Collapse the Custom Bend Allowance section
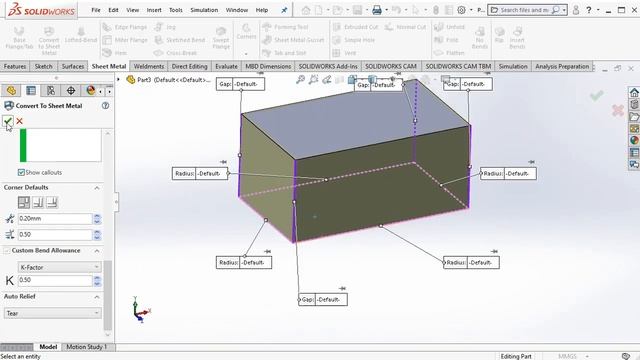640x360 pixels. pos(97,251)
